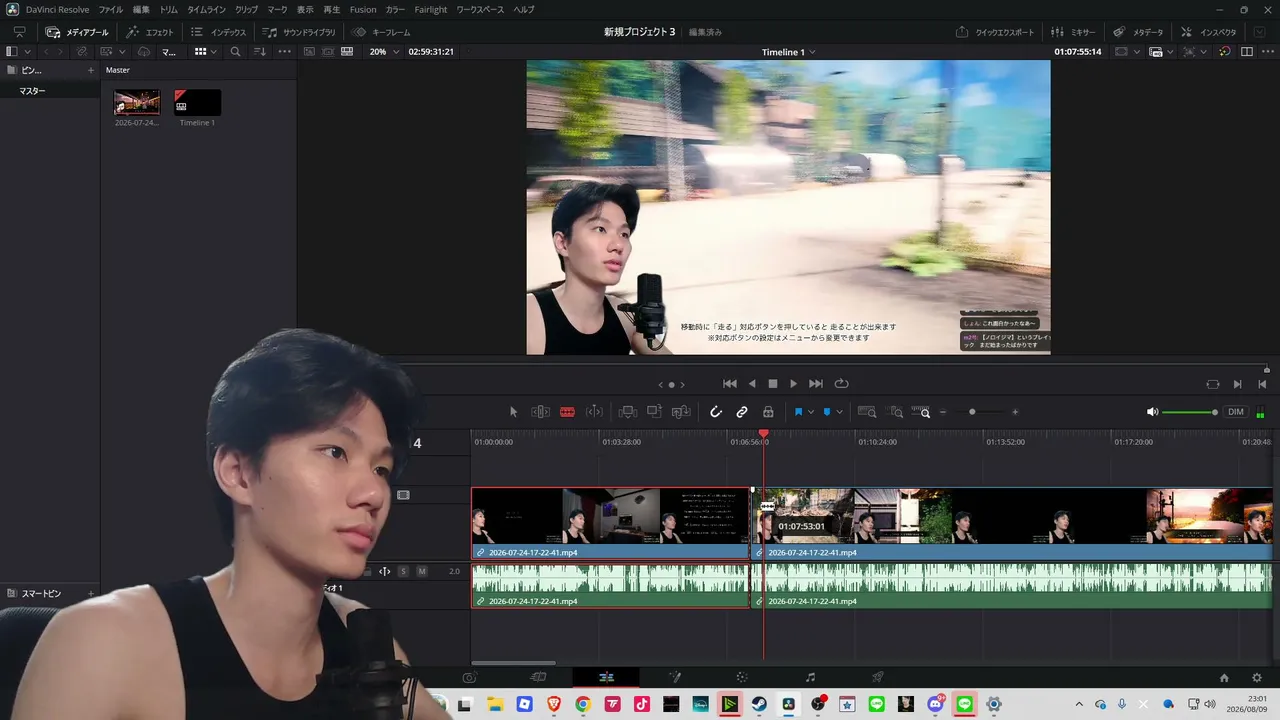The width and height of the screenshot is (1280, 720).
Task: Open the viewer options ellipsis menu
Action: tap(1266, 52)
